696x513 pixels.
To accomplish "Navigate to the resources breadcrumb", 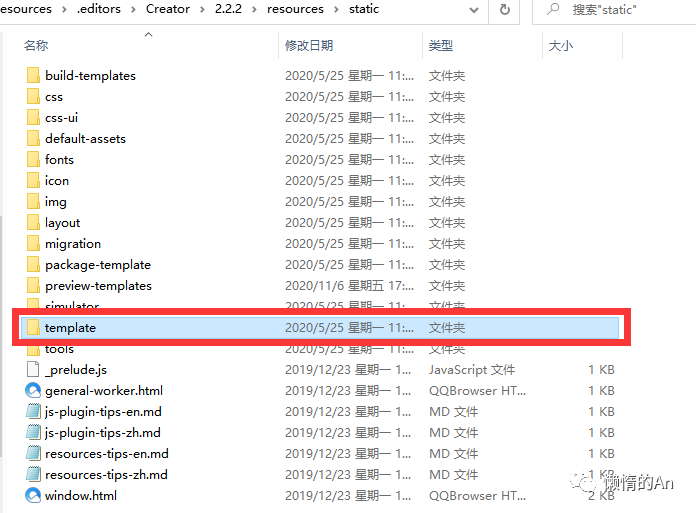I will click(x=295, y=9).
